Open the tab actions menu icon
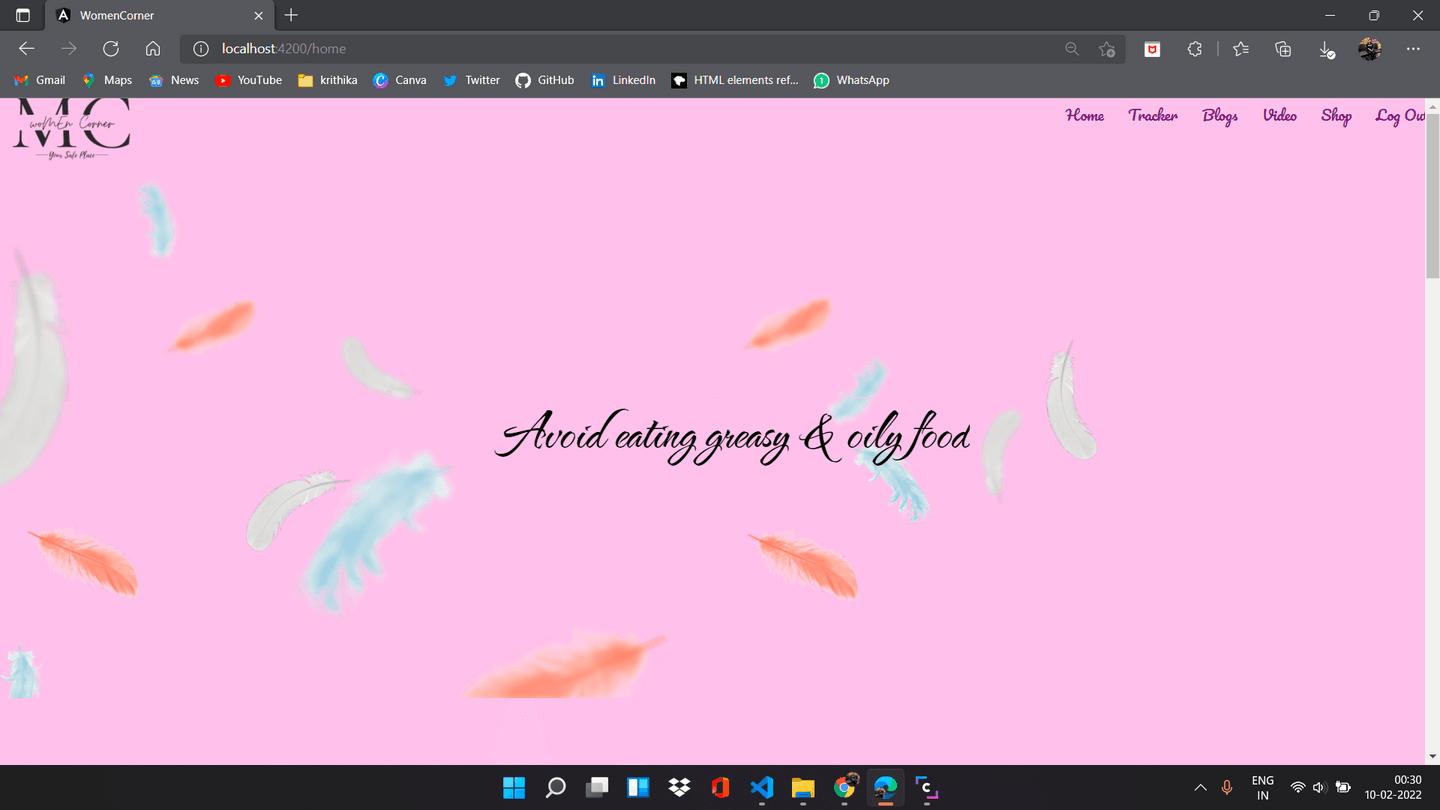The height and width of the screenshot is (810, 1440). [23, 16]
